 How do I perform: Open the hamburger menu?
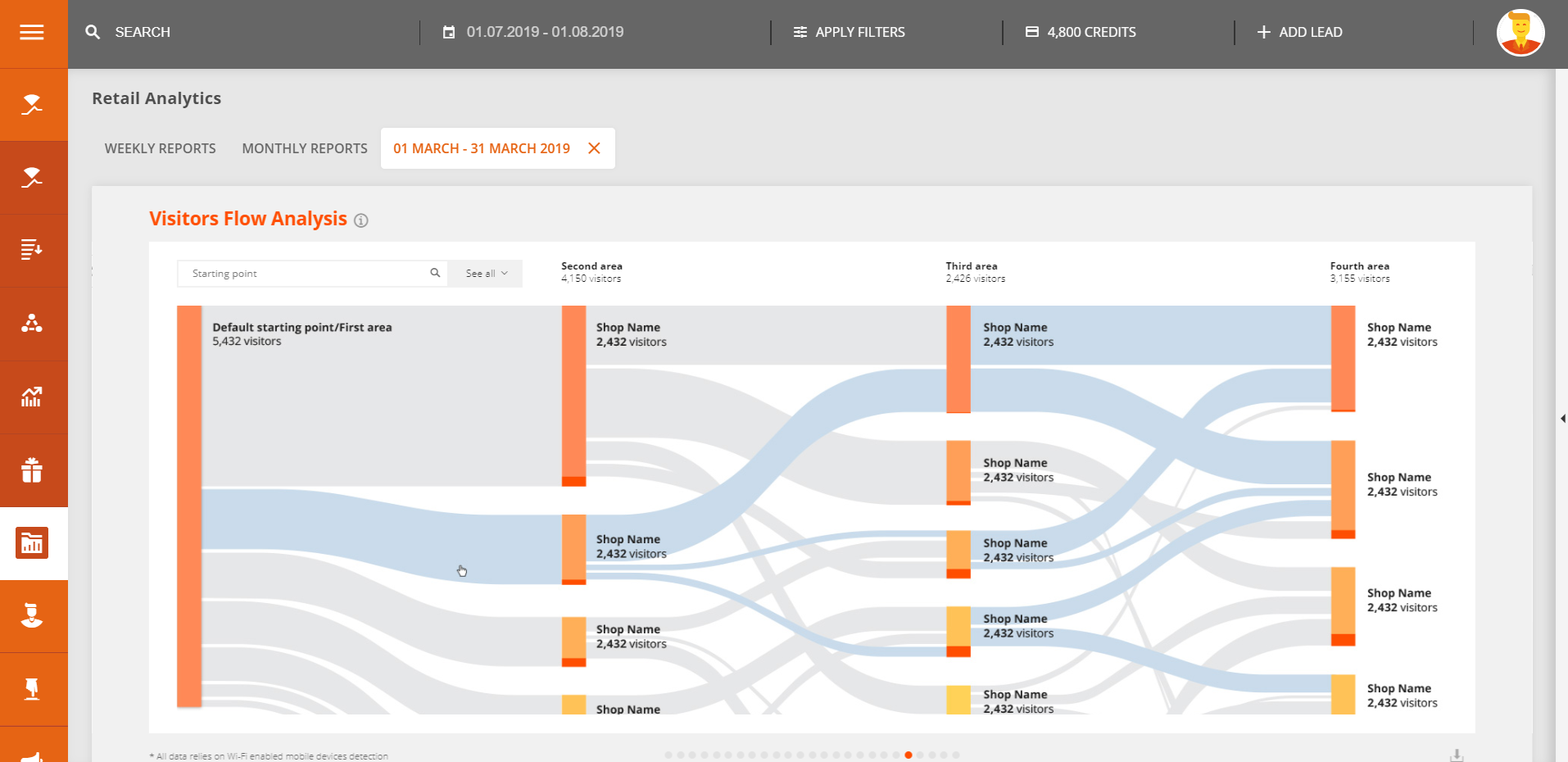tap(32, 33)
